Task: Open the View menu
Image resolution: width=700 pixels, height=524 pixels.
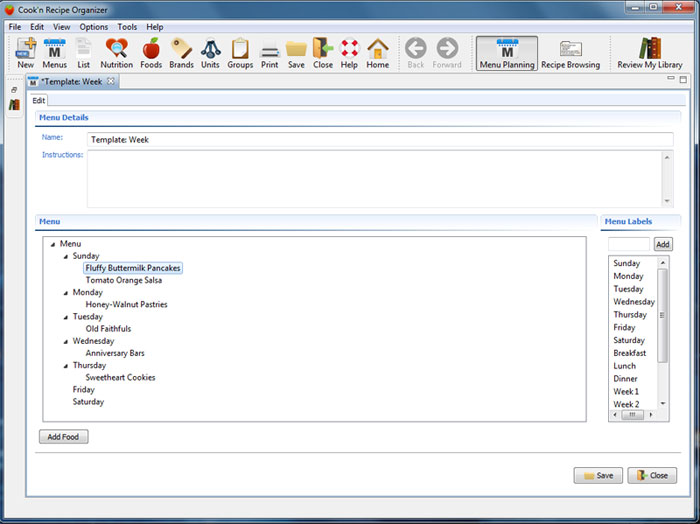Action: click(x=62, y=27)
